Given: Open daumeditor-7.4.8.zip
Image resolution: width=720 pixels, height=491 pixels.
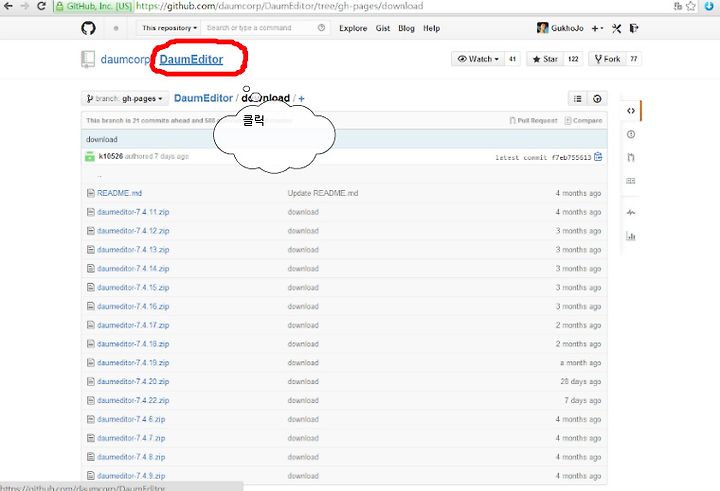Looking at the screenshot, I should click(x=131, y=457).
